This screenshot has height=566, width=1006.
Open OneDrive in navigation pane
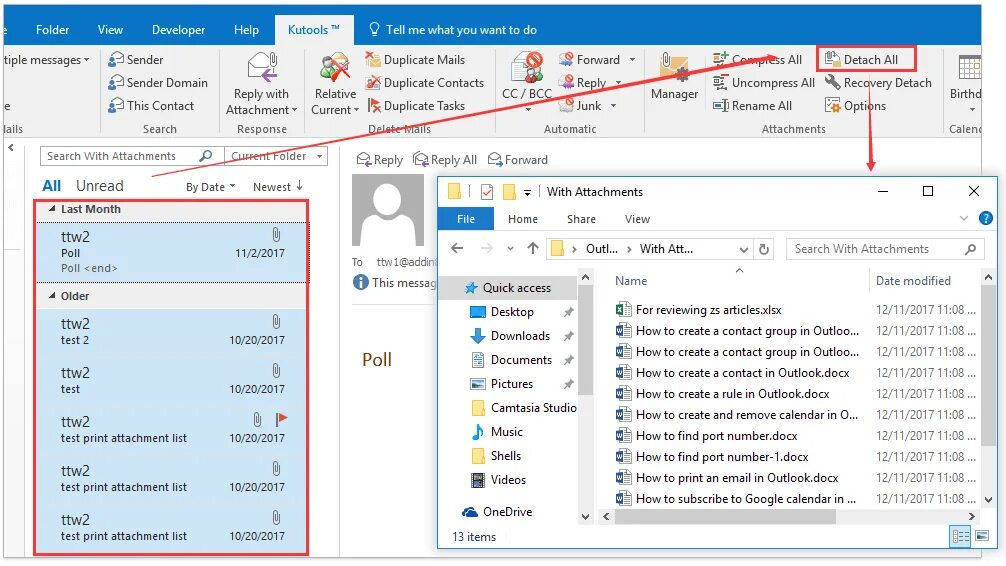497,511
